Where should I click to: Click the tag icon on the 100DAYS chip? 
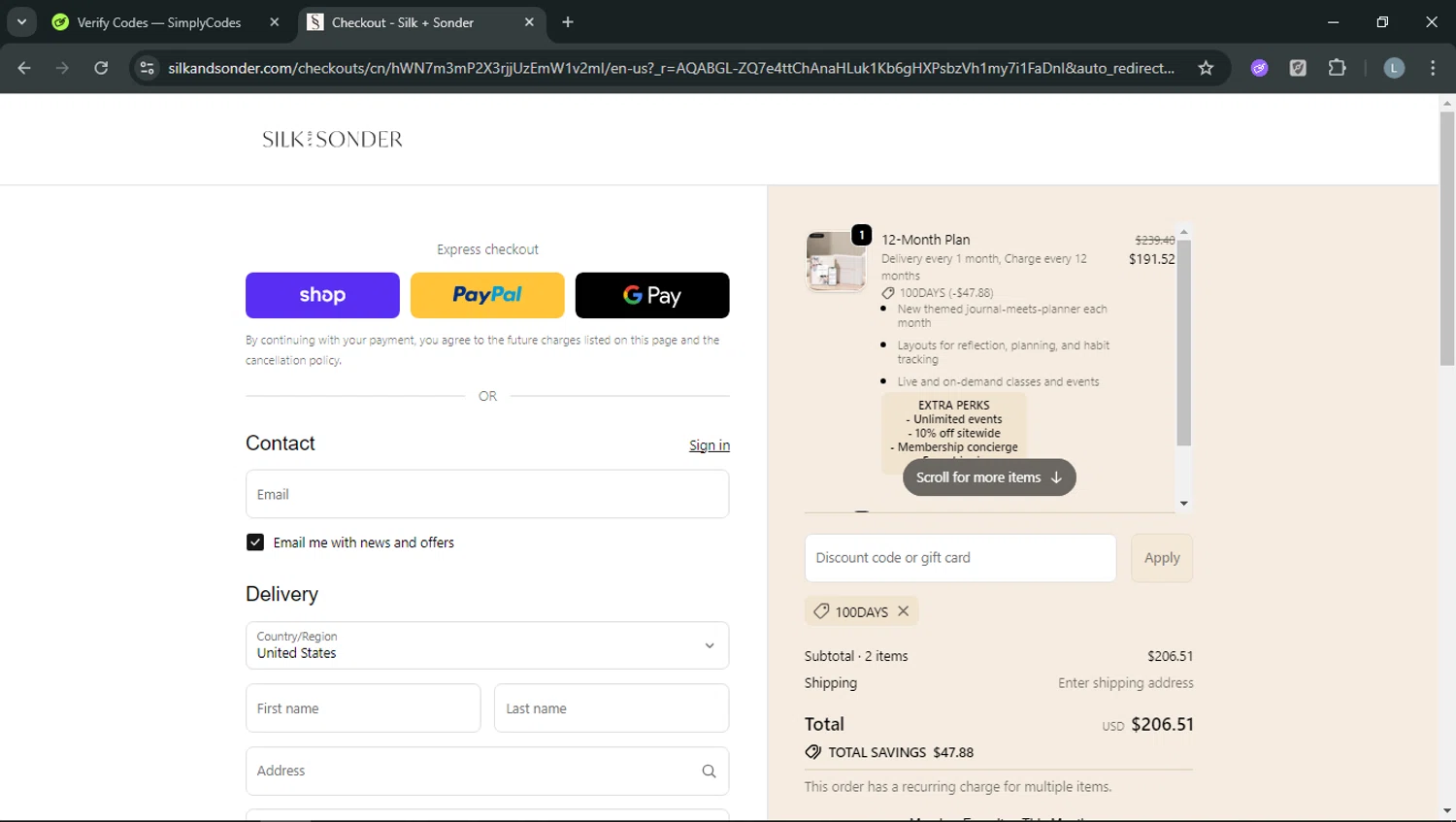click(821, 611)
